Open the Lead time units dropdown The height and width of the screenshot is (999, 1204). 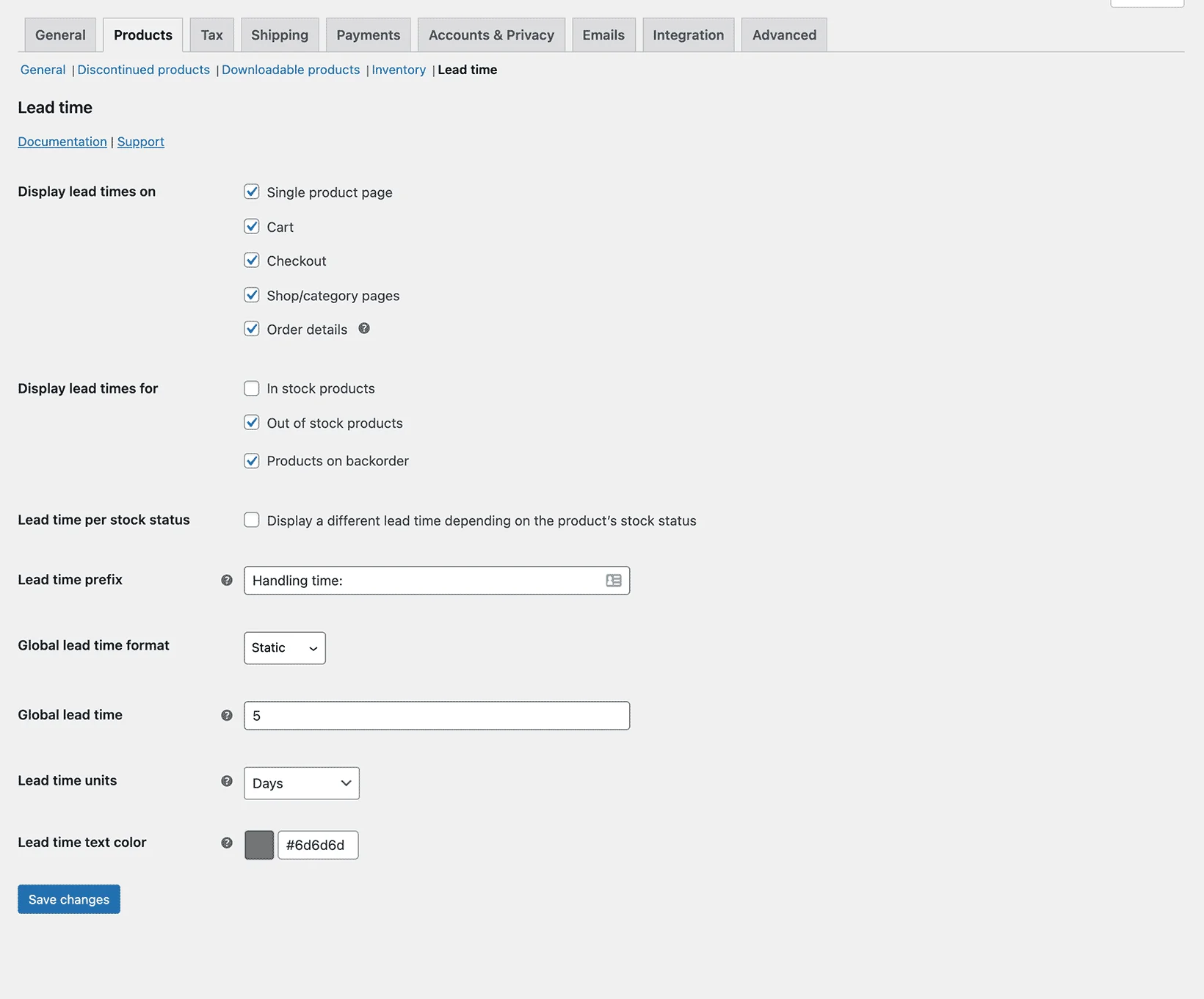coord(301,783)
